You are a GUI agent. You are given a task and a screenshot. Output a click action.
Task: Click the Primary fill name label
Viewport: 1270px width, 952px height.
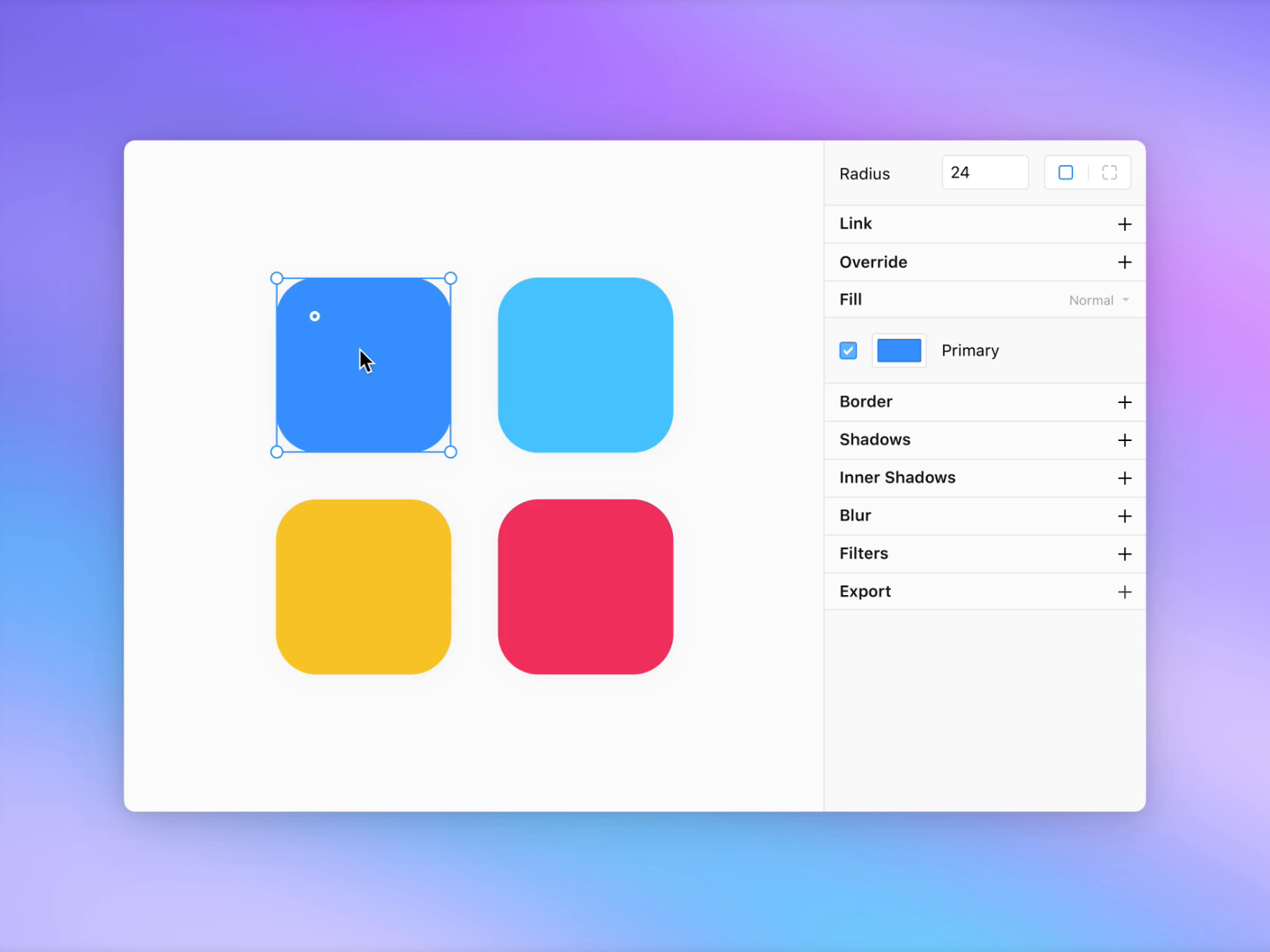(970, 350)
